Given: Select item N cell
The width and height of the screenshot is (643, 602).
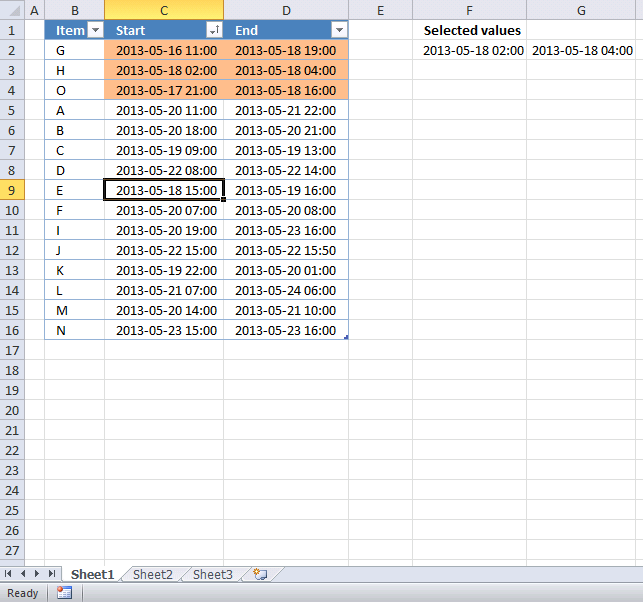Looking at the screenshot, I should (x=75, y=331).
